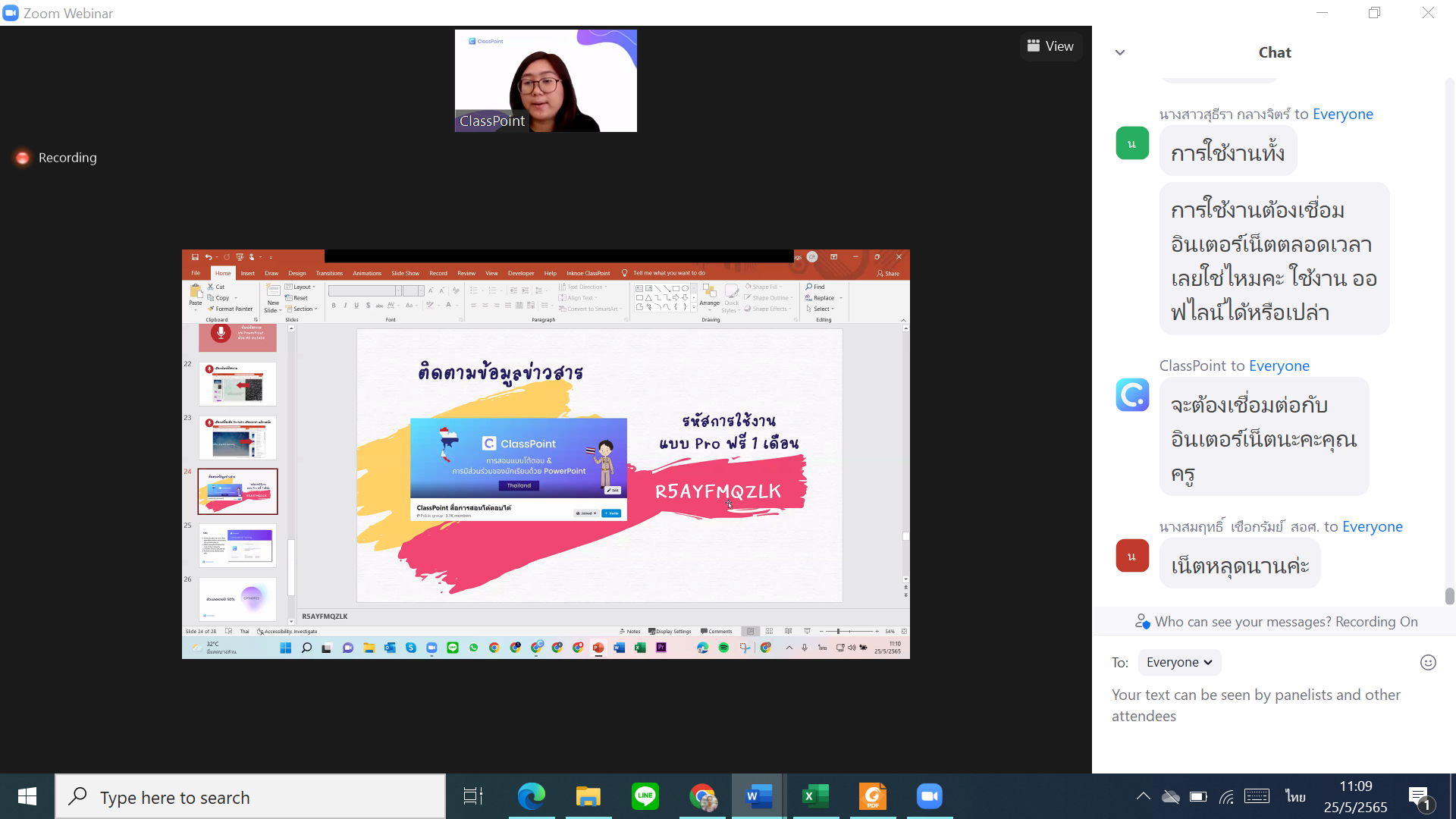Select slide 22 thumbnail in PowerPoint panel
This screenshot has width=1456, height=819.
pos(237,384)
